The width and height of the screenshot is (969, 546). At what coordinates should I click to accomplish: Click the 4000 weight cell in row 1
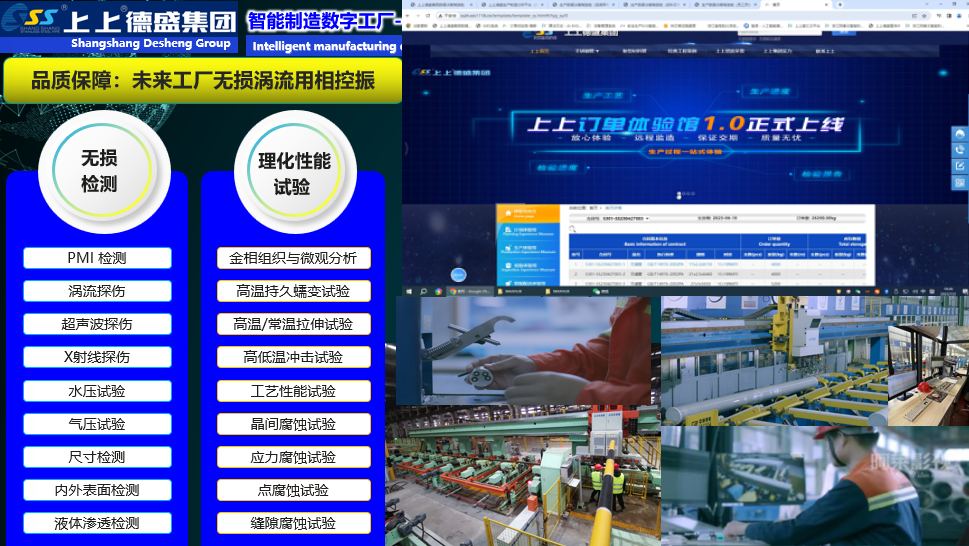776,264
